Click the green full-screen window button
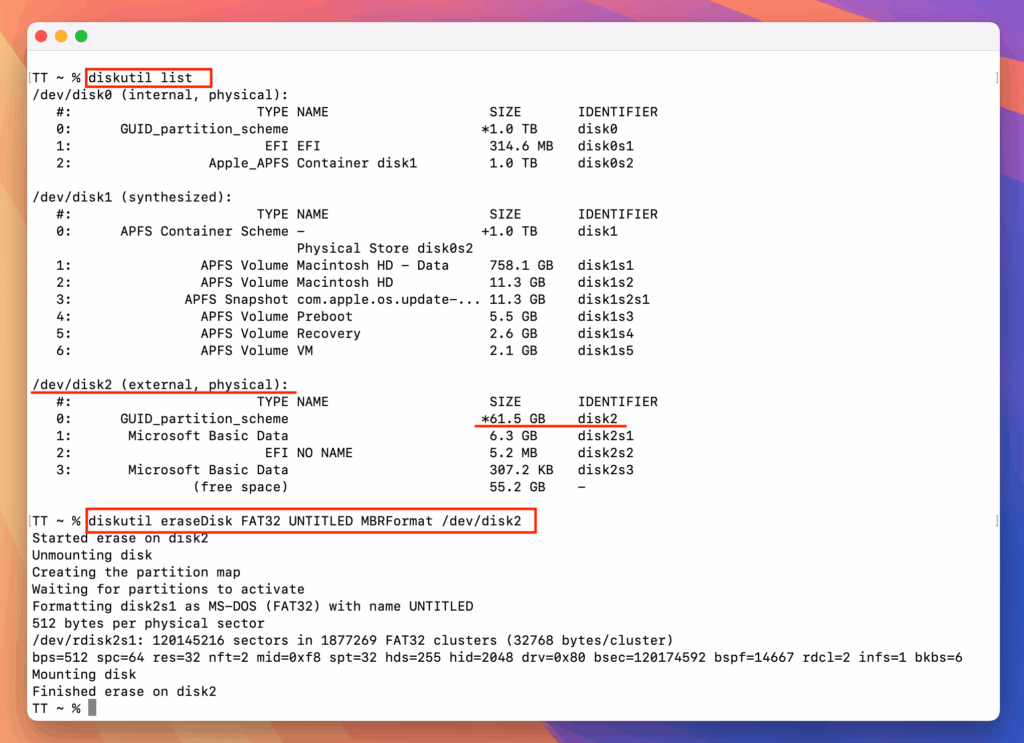1024x743 pixels. 81,36
